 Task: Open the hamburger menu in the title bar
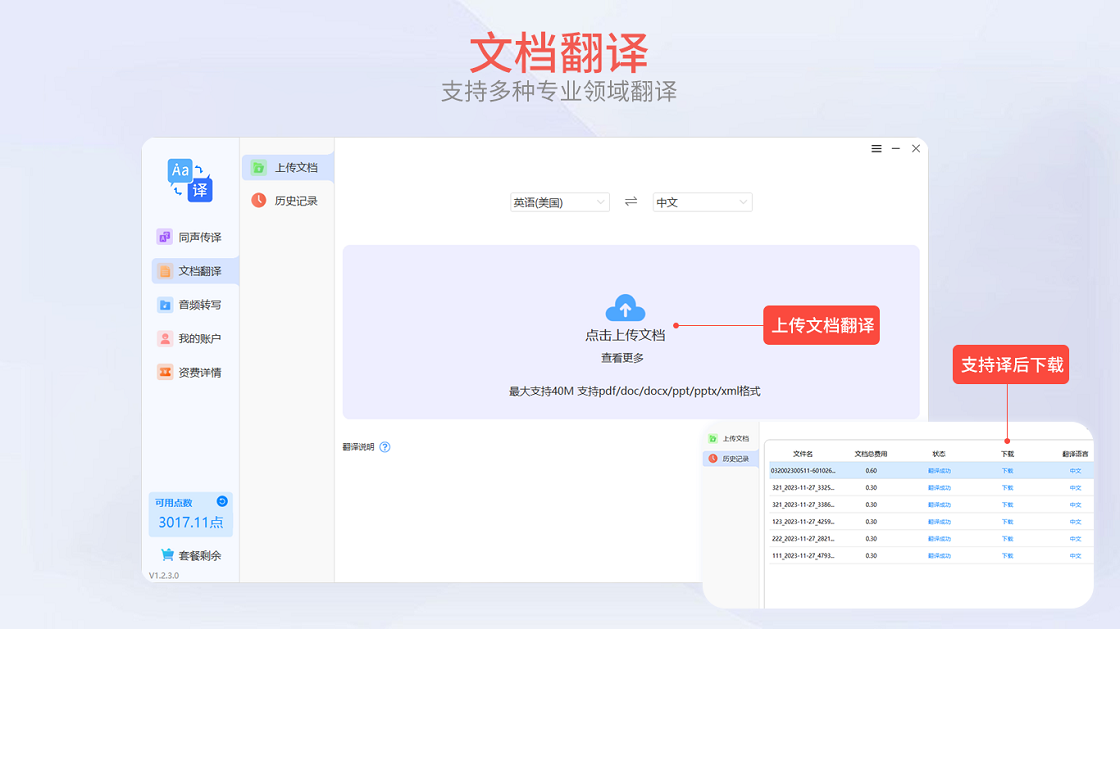(876, 149)
